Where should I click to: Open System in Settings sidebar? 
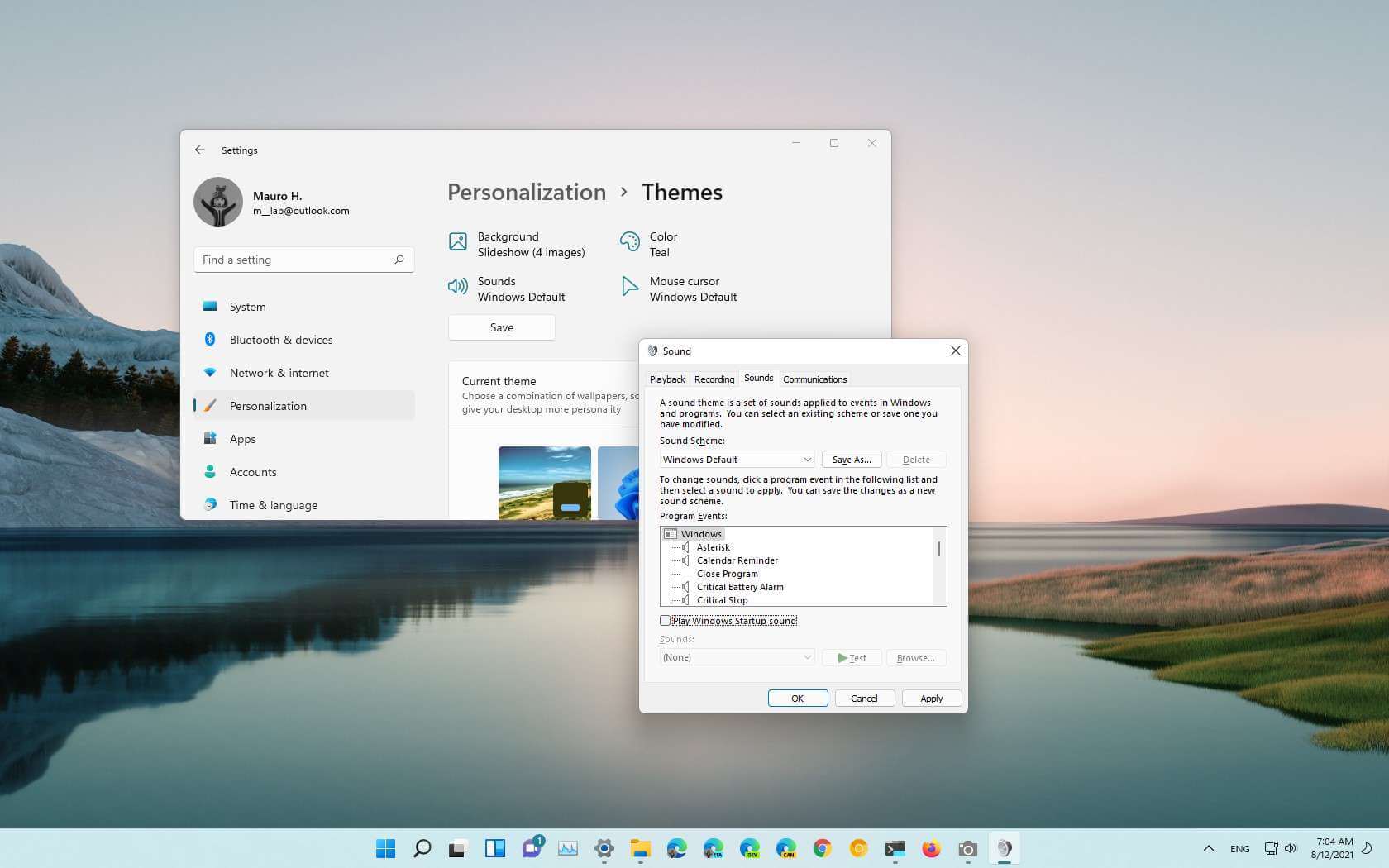click(x=304, y=307)
